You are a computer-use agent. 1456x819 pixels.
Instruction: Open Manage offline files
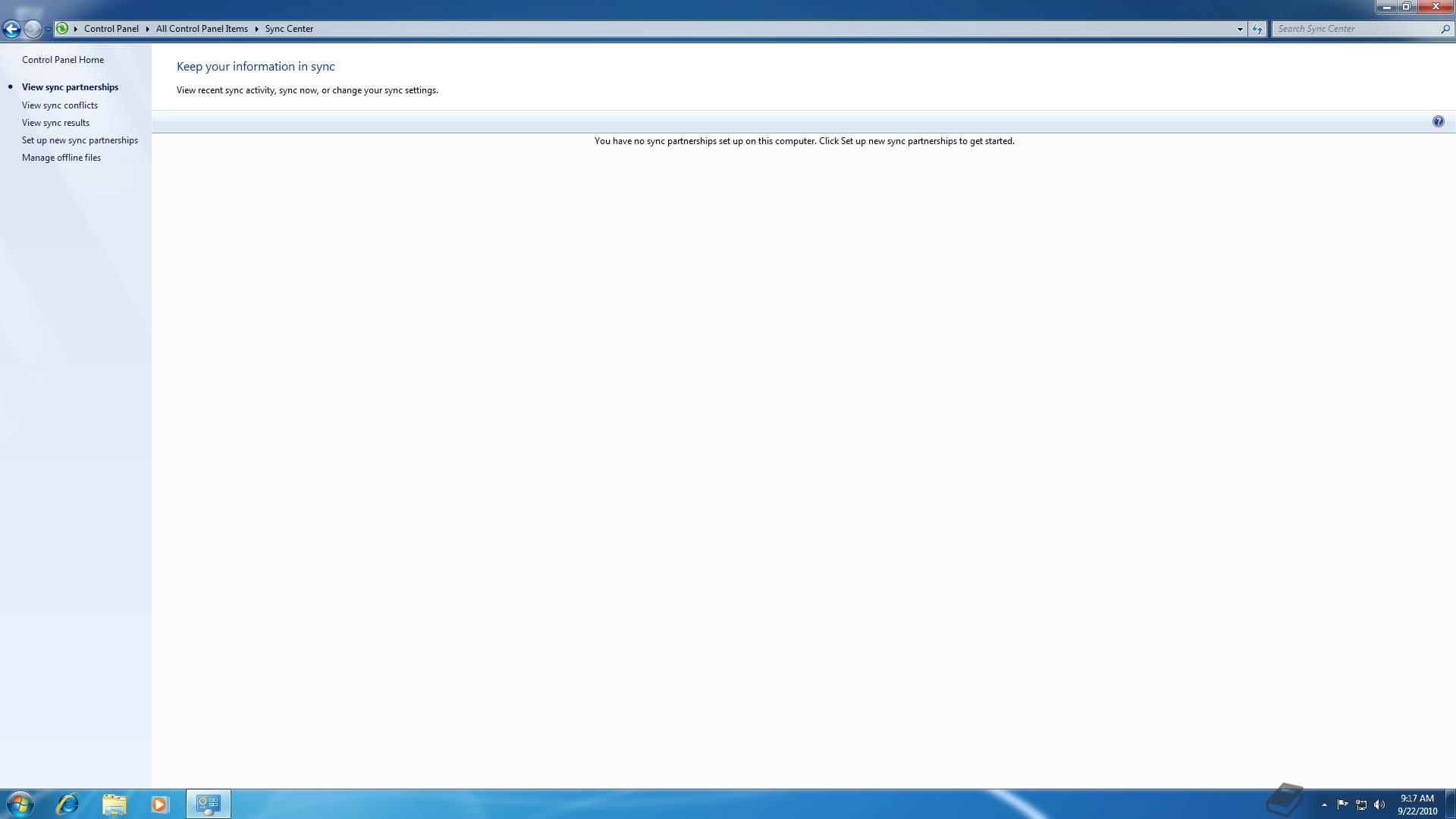point(61,158)
